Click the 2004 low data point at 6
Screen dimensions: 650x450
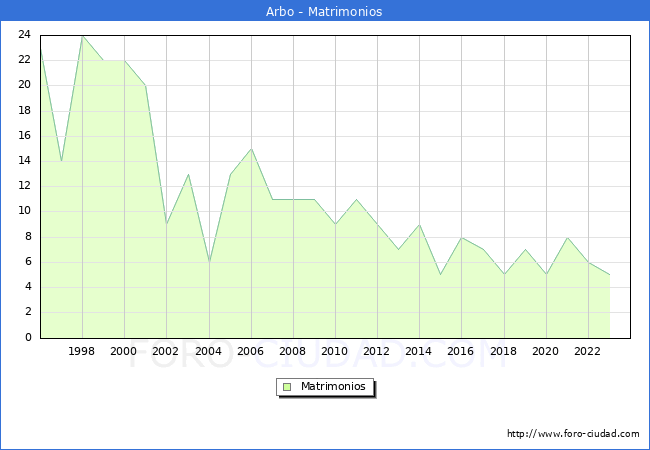(x=209, y=262)
